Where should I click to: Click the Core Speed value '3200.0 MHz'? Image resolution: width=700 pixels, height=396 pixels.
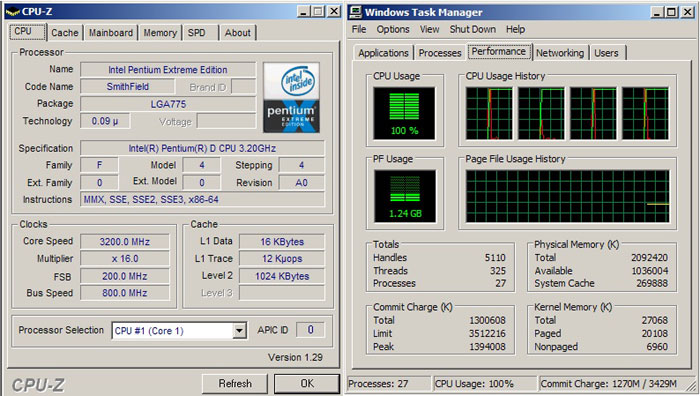point(125,242)
